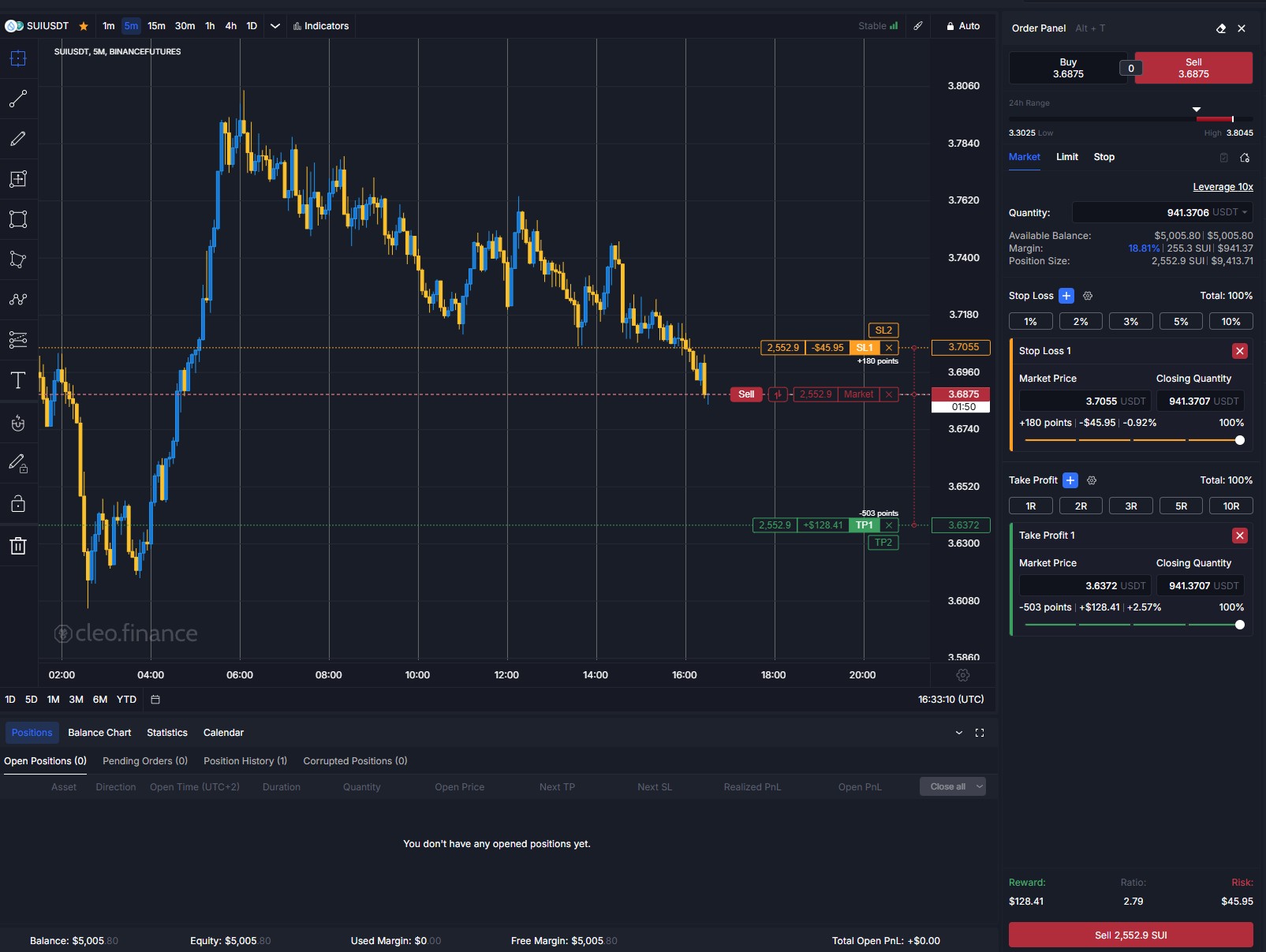1266x952 pixels.
Task: Click the trash icon to delete drawings
Action: point(17,546)
